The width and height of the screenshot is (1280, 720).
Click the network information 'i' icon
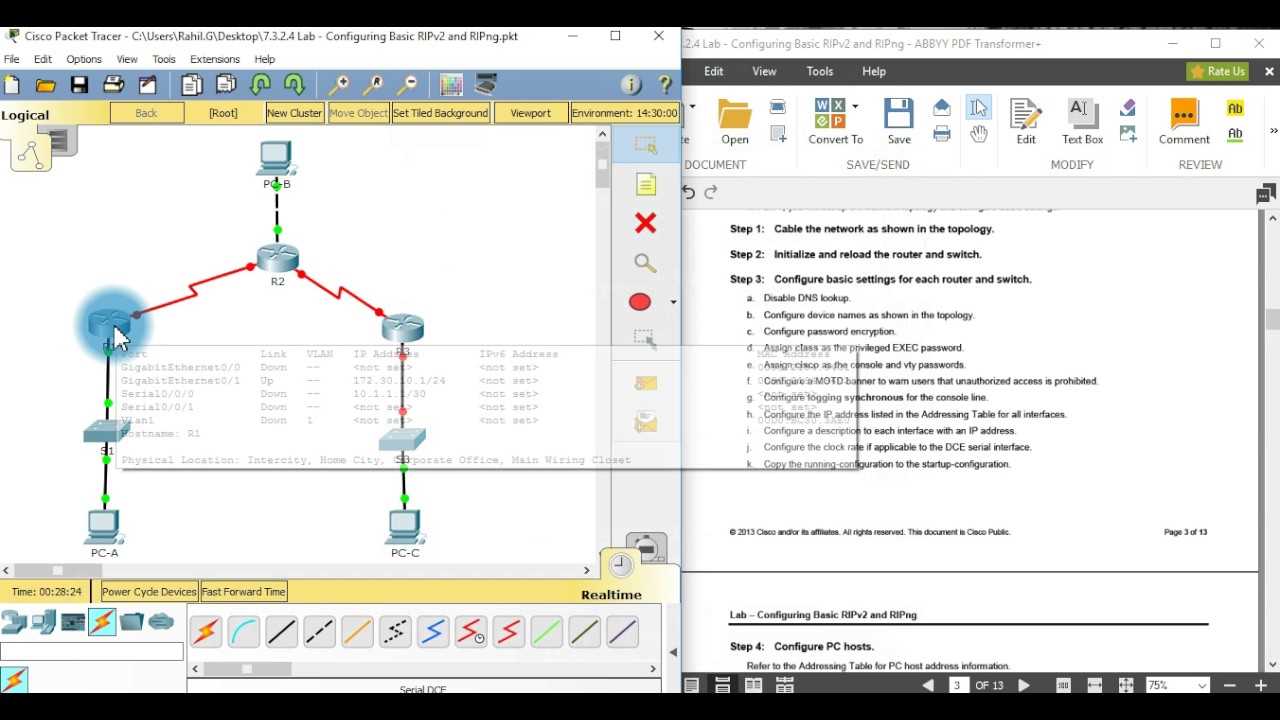631,85
